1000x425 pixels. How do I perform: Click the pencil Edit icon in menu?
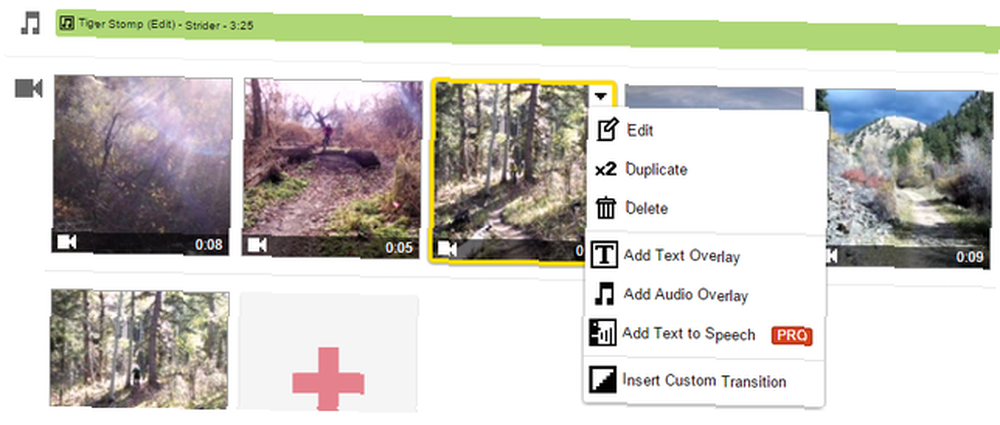tap(607, 130)
